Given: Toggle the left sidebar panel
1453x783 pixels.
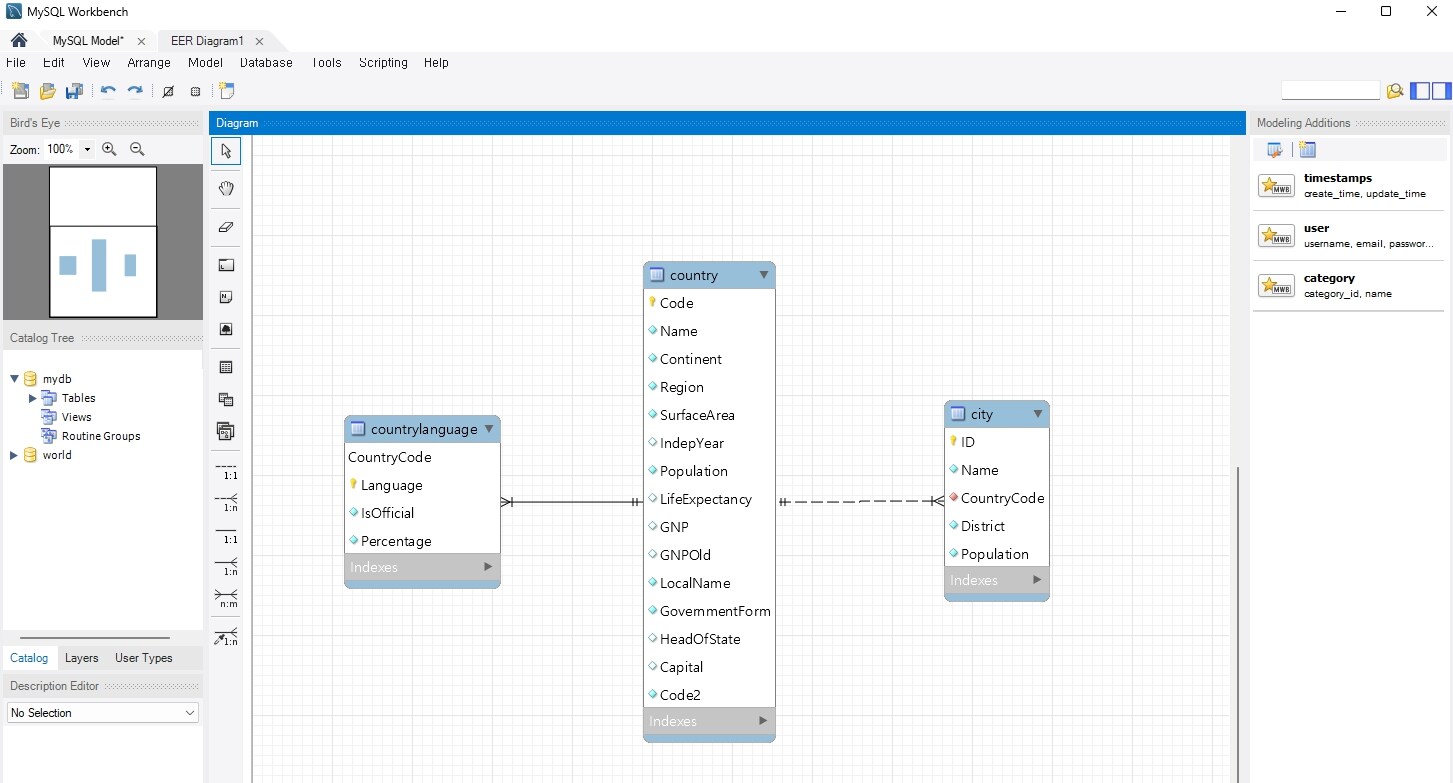Looking at the screenshot, I should (1420, 91).
